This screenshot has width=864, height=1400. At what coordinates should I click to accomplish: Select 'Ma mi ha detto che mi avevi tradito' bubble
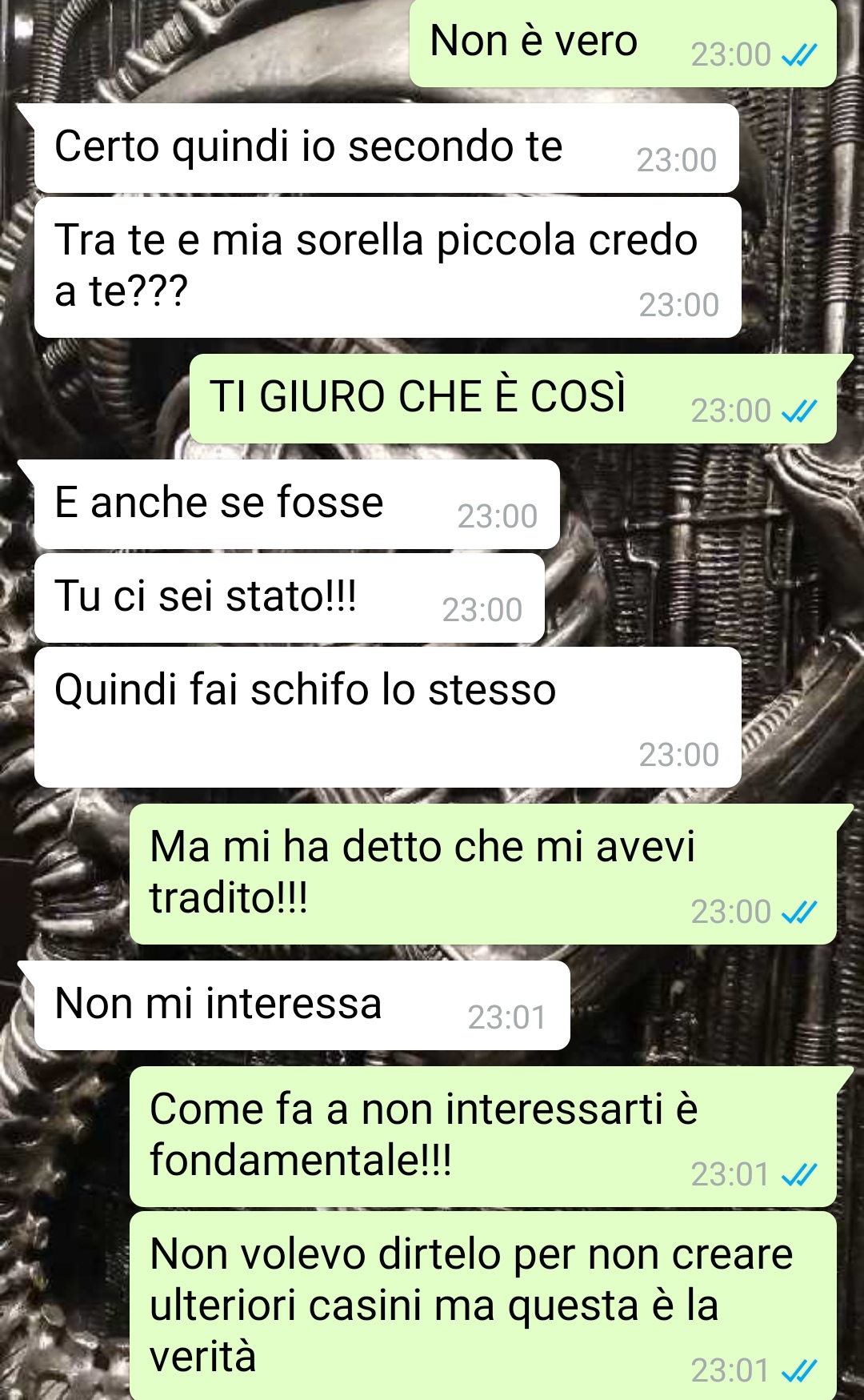click(x=483, y=874)
